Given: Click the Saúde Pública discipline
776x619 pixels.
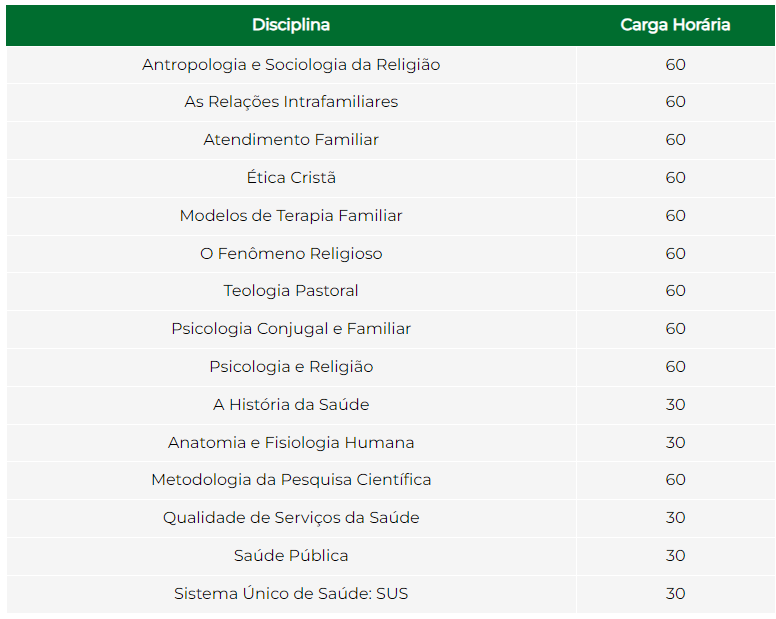Looking at the screenshot, I should 291,556.
